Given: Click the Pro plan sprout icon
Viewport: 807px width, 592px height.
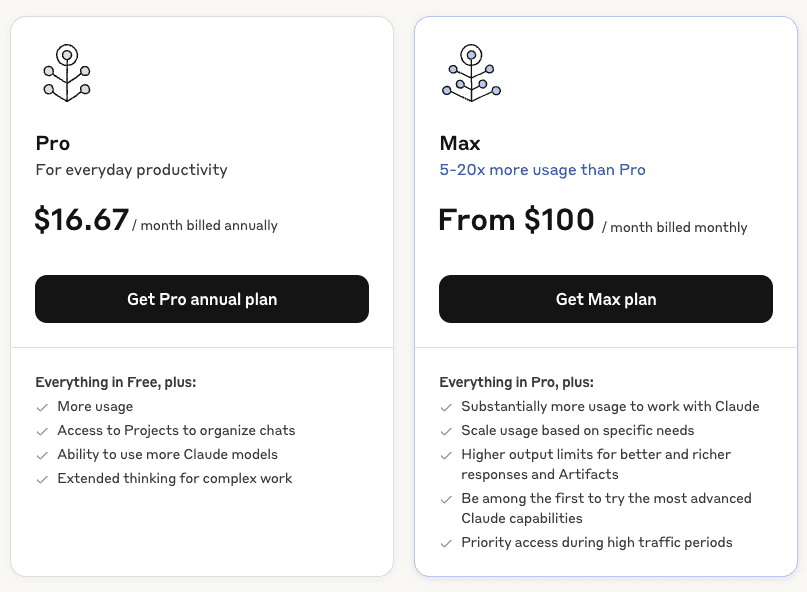Looking at the screenshot, I should (x=67, y=73).
